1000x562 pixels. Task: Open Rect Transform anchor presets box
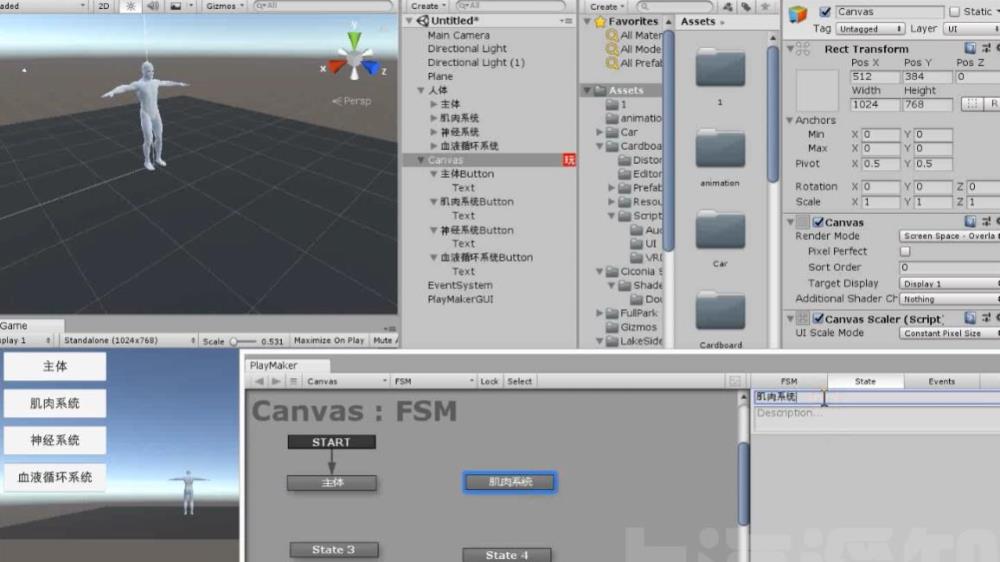click(x=816, y=90)
